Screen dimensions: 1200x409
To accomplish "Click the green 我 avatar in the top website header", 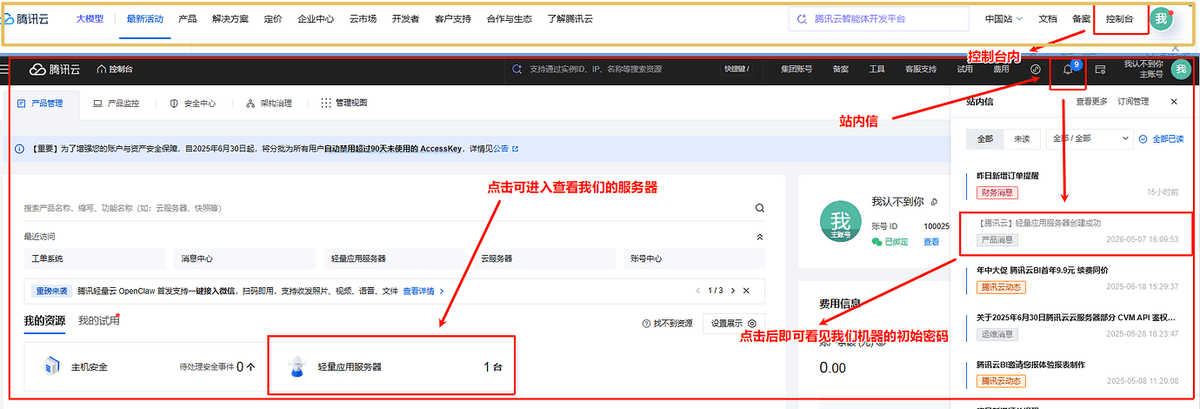I will click(1162, 19).
